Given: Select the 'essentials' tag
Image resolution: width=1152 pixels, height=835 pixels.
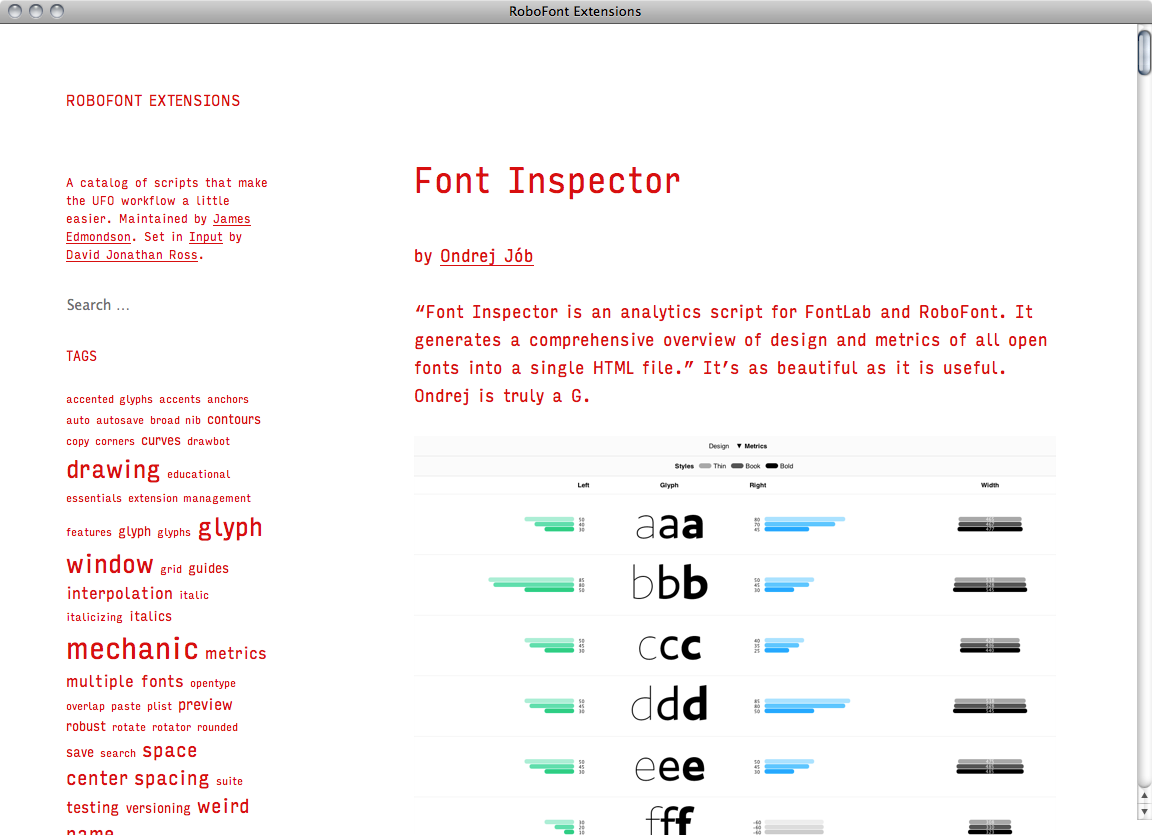Looking at the screenshot, I should (94, 498).
